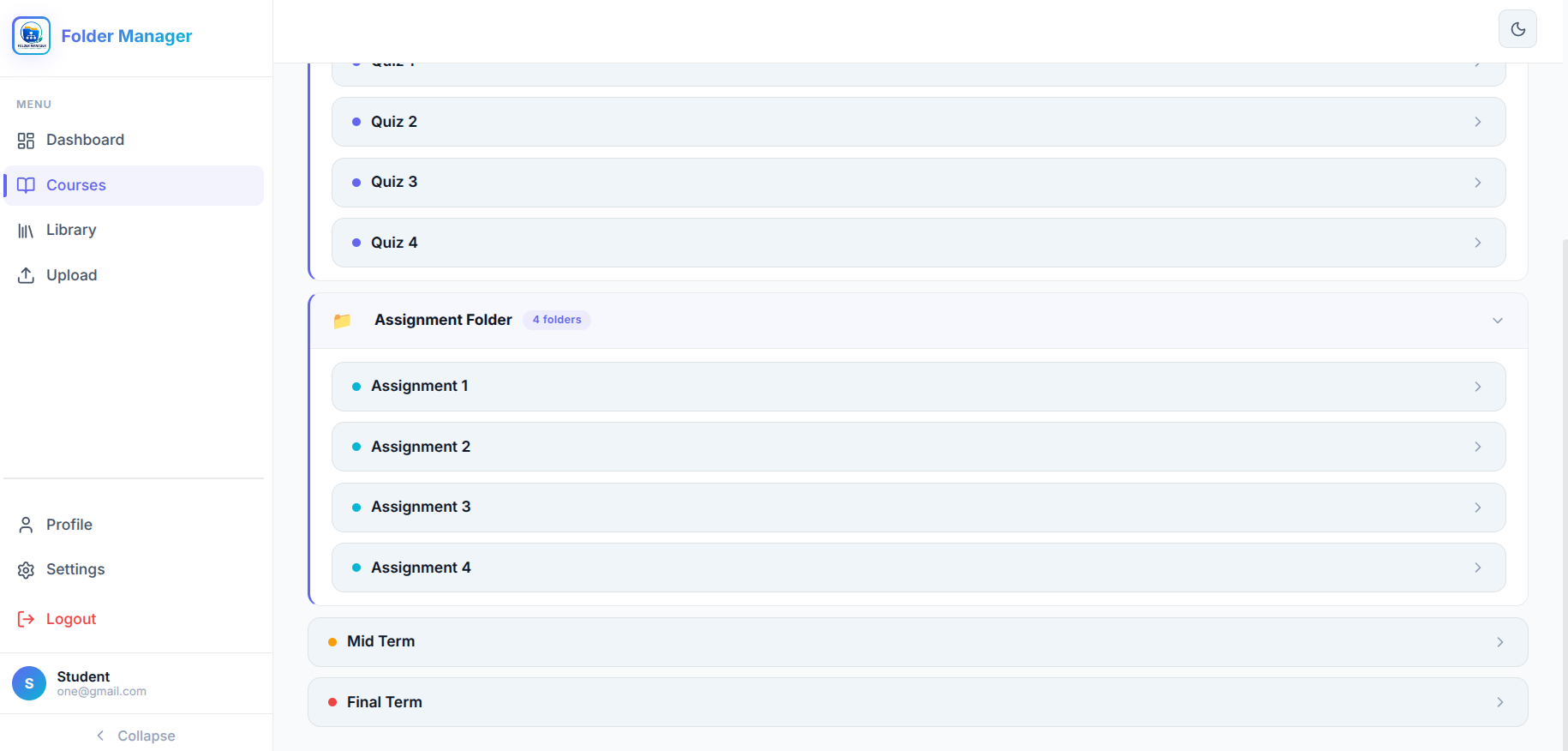Click the Assignment Folder heading
The width and height of the screenshot is (1568, 751).
(443, 320)
